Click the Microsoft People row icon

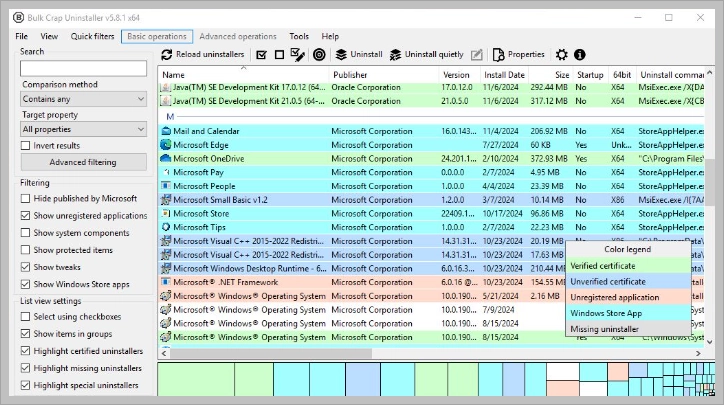click(x=166, y=186)
